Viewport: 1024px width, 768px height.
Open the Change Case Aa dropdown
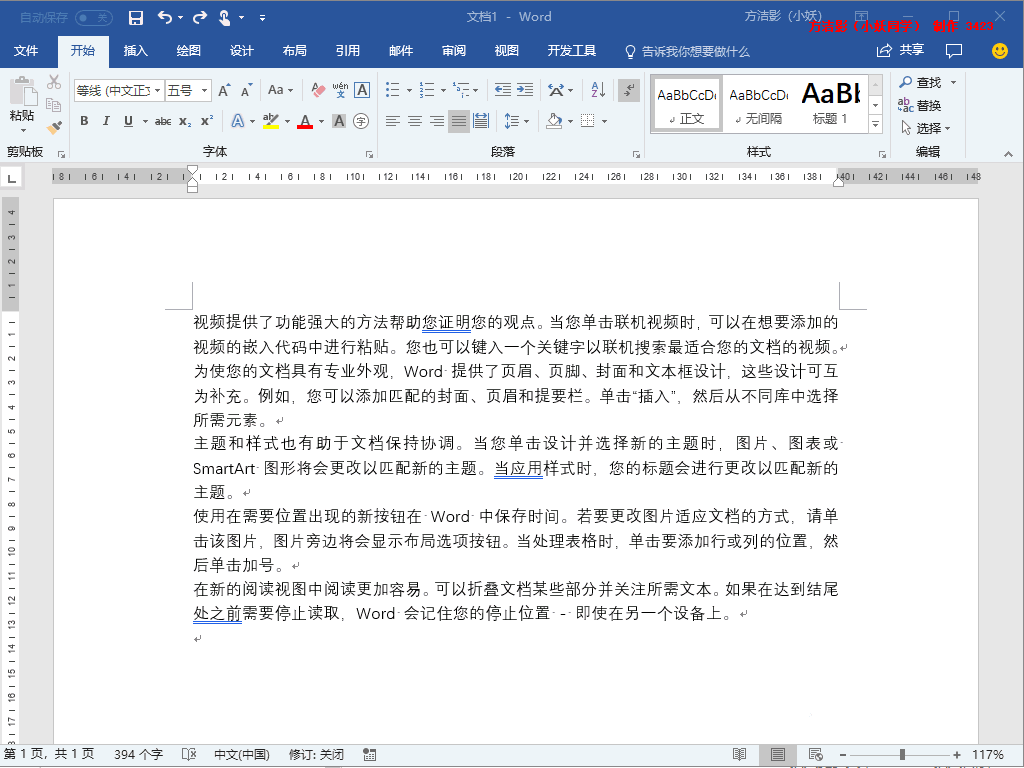pyautogui.click(x=281, y=90)
